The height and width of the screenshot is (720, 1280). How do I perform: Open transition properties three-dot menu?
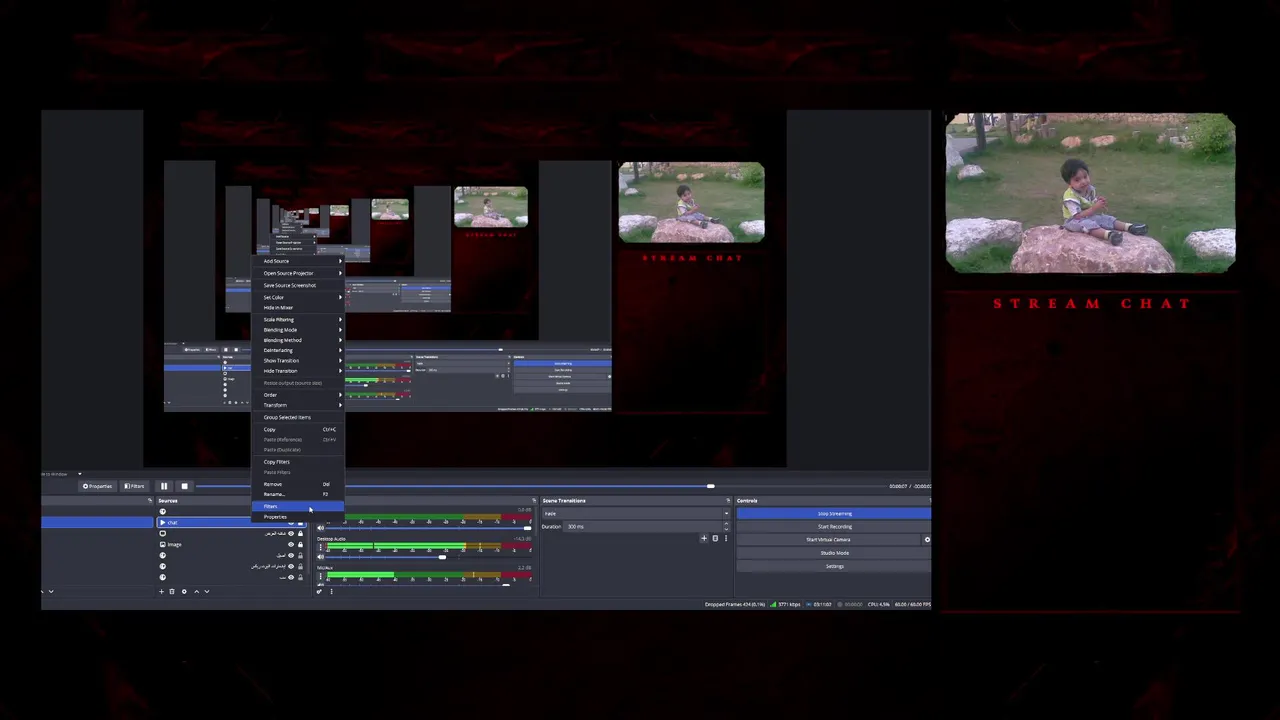726,538
